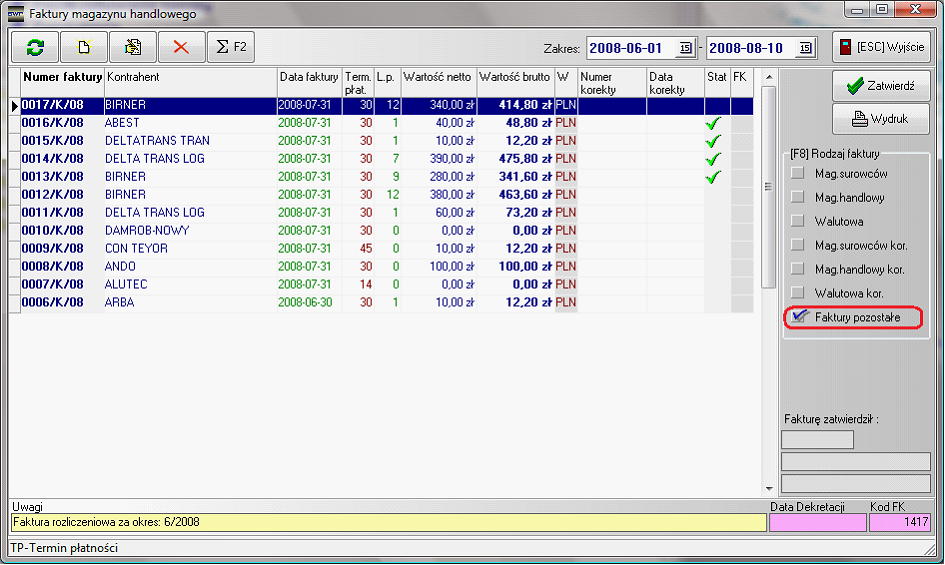Click the green status checkmark for invoice 0016/K/08

click(713, 123)
